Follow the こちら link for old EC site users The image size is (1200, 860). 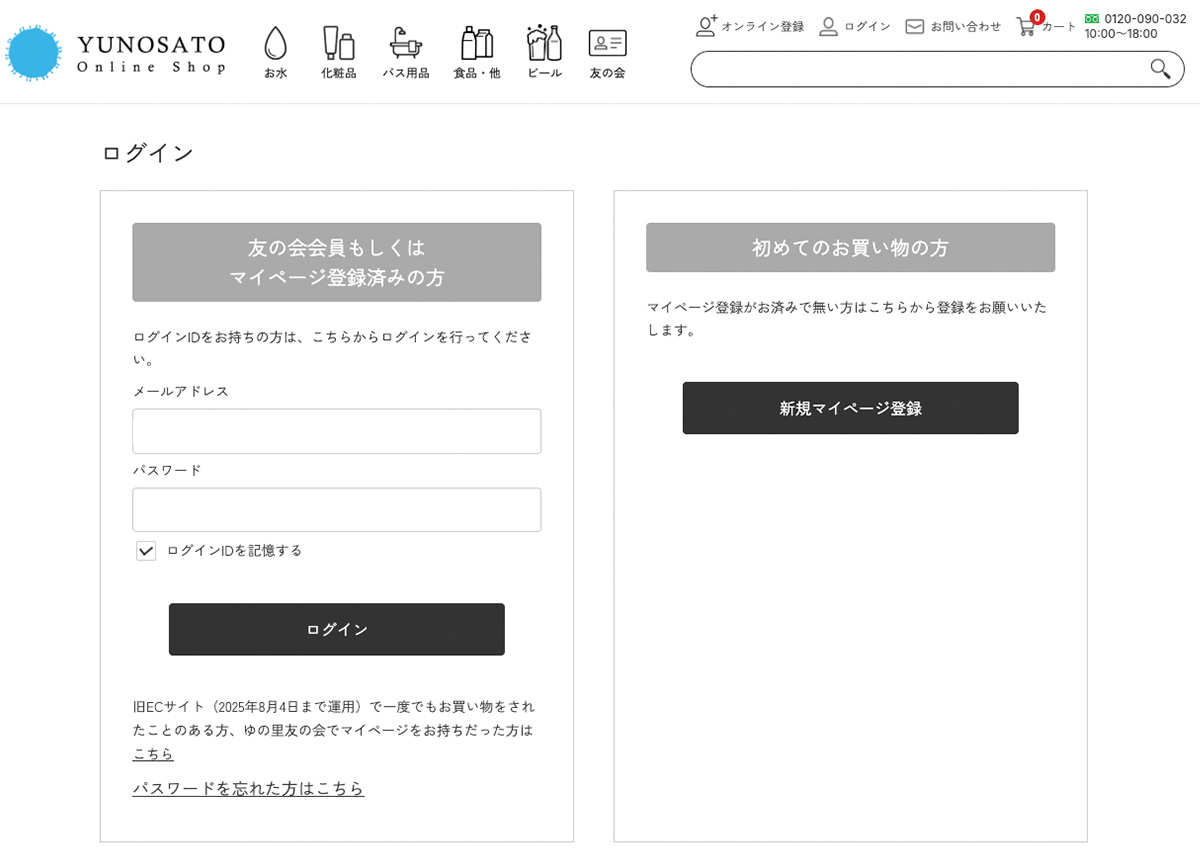pos(153,754)
